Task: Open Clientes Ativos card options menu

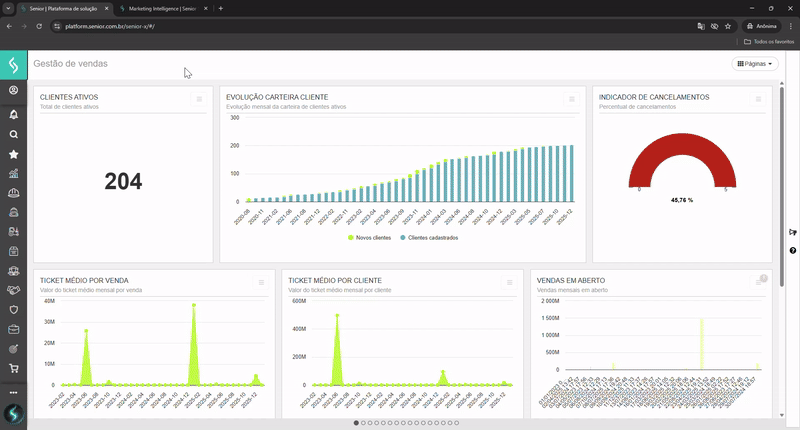Action: click(x=199, y=99)
